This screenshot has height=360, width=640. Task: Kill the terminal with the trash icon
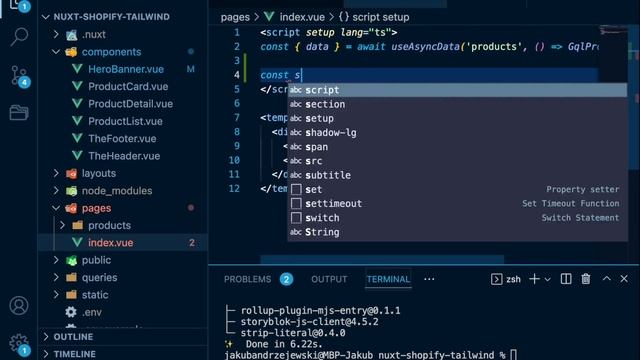(x=586, y=279)
